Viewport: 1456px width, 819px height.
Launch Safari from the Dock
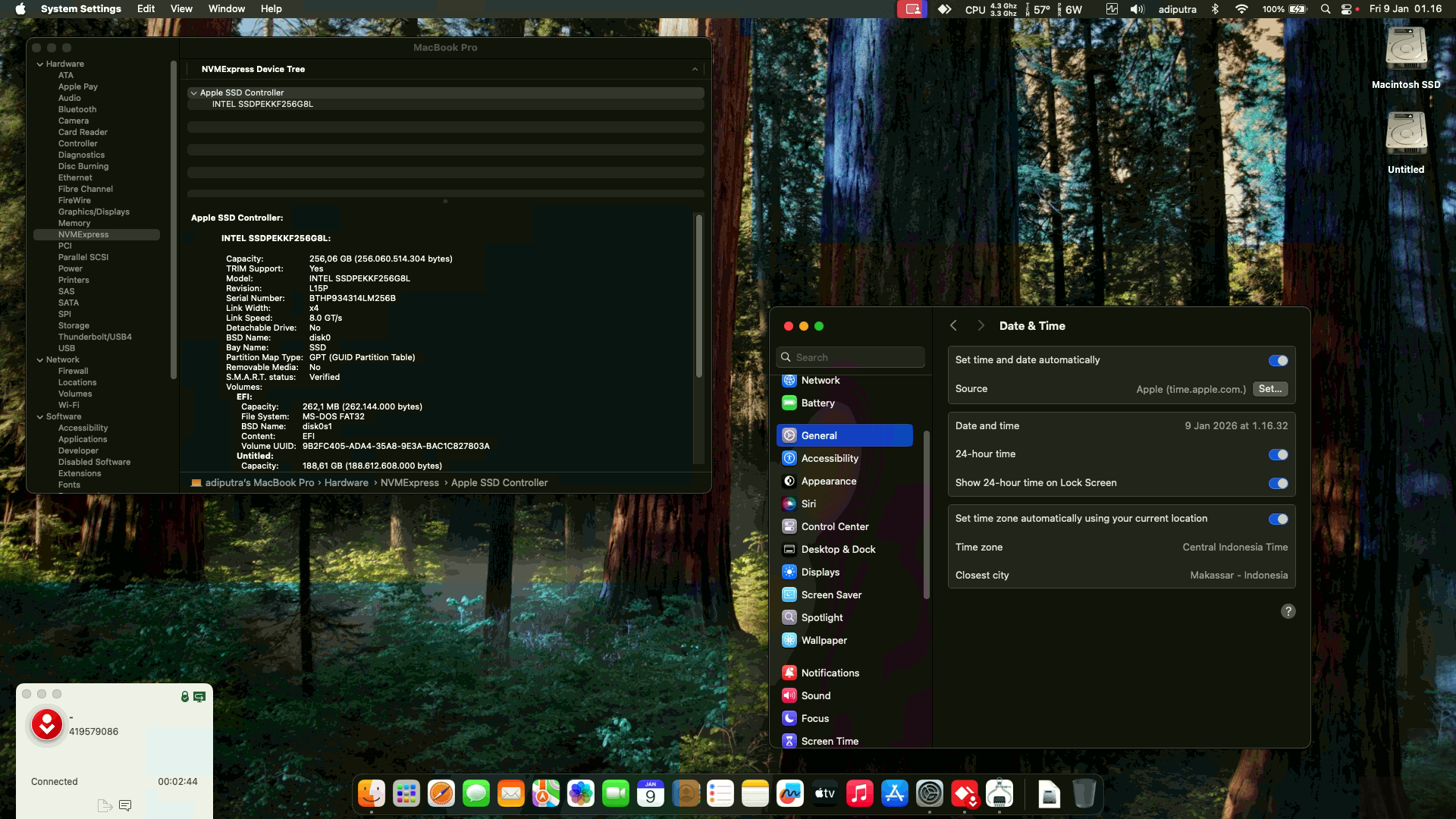pos(441,794)
